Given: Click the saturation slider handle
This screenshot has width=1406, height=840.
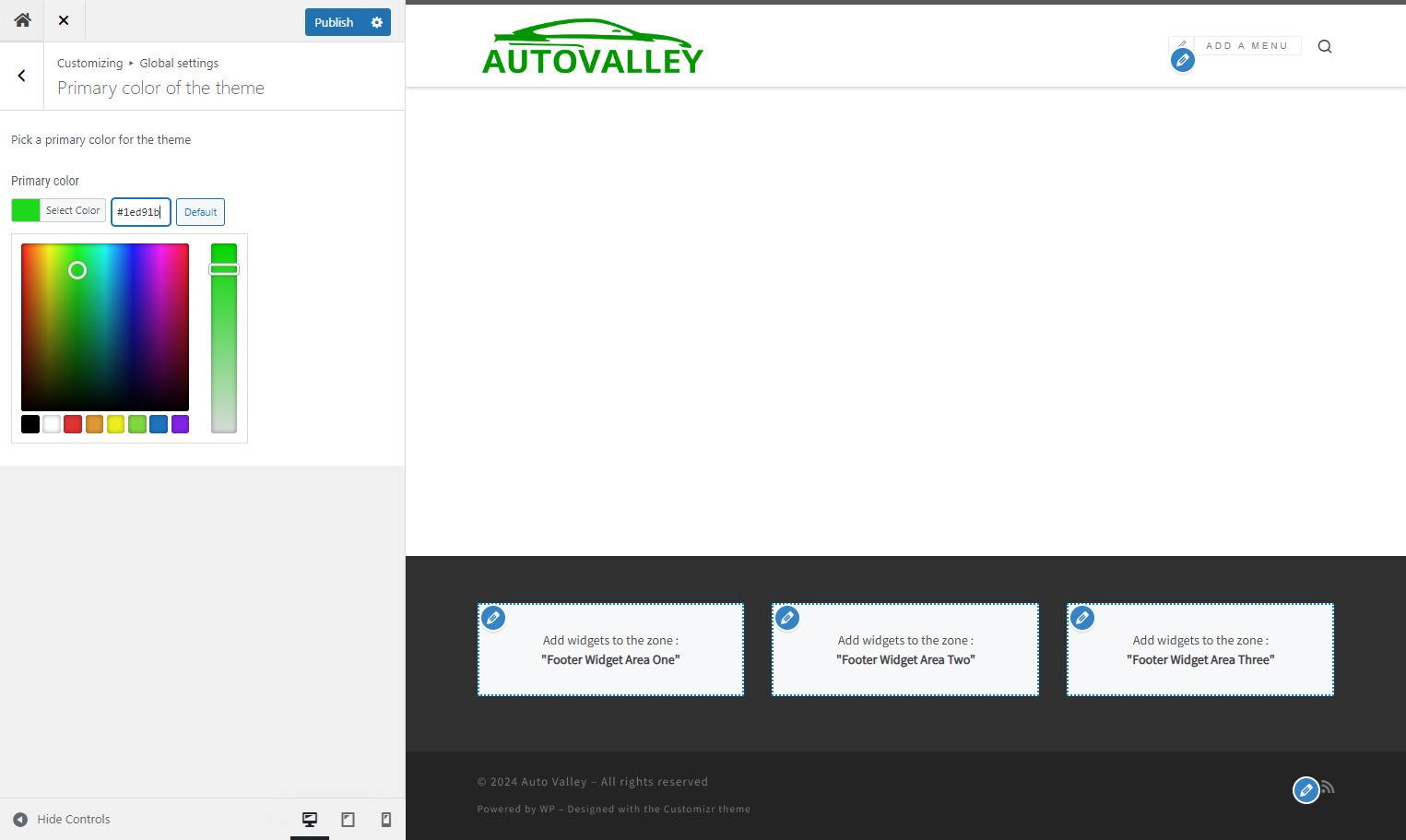Looking at the screenshot, I should tap(224, 269).
